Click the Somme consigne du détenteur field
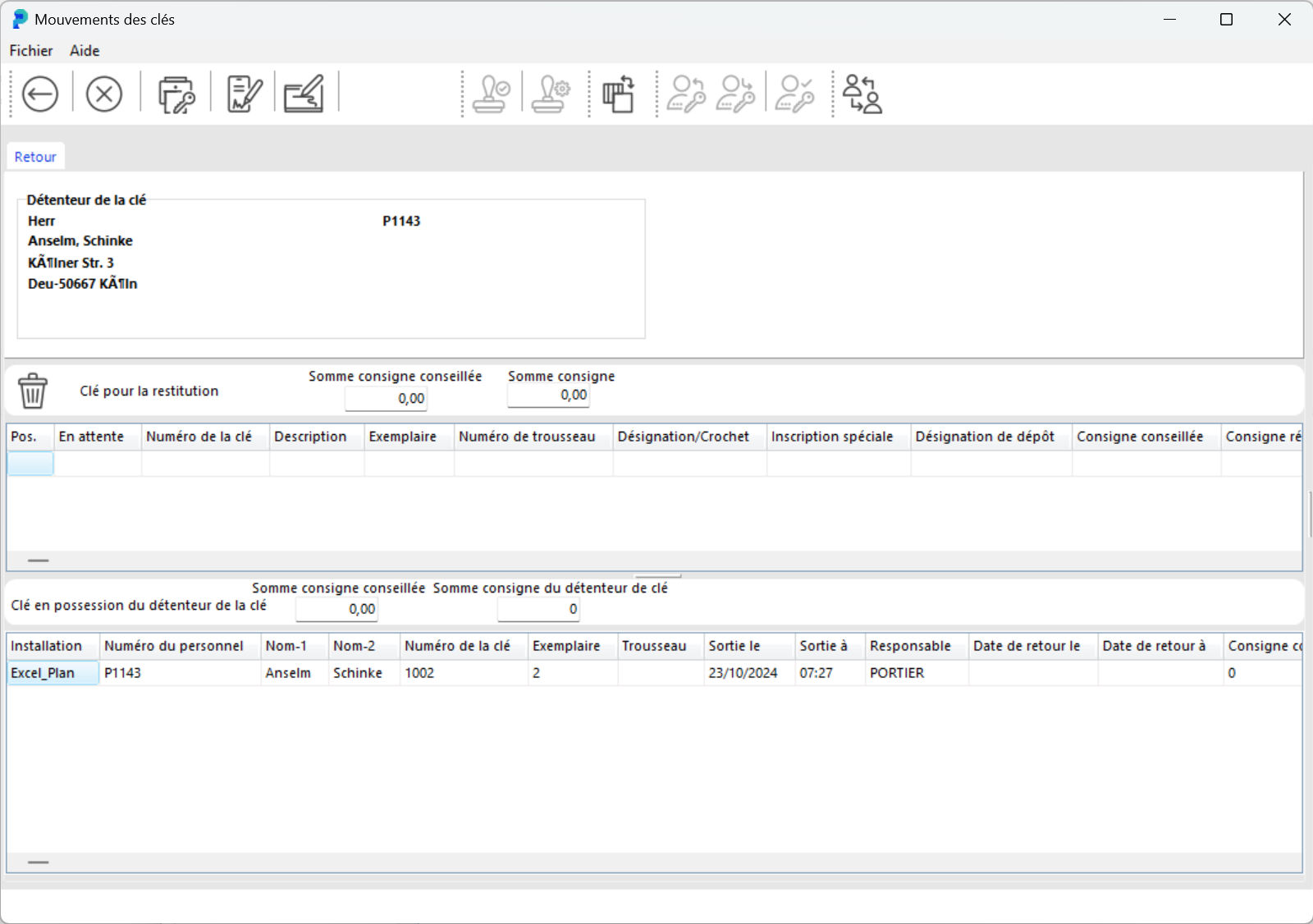Screen dimensions: 1313x924 click(538, 610)
